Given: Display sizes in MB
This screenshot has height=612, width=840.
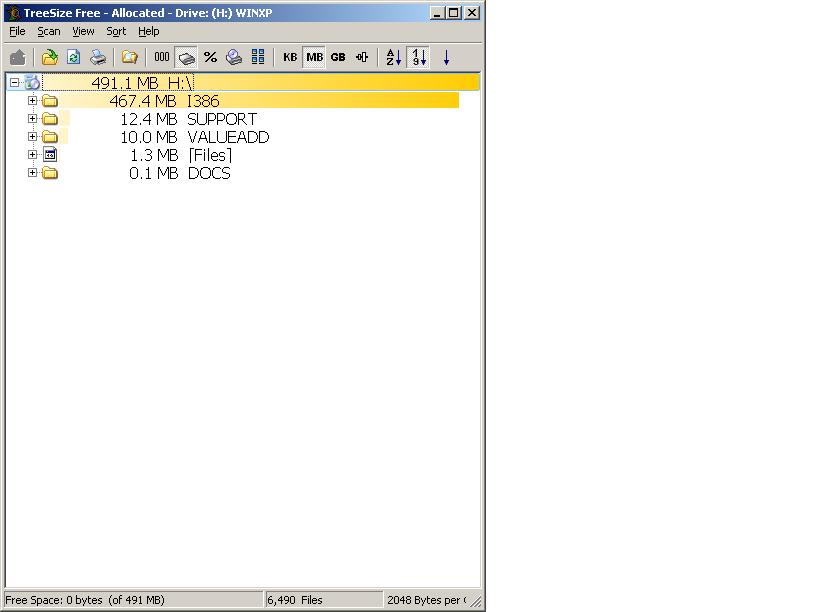Looking at the screenshot, I should point(314,57).
